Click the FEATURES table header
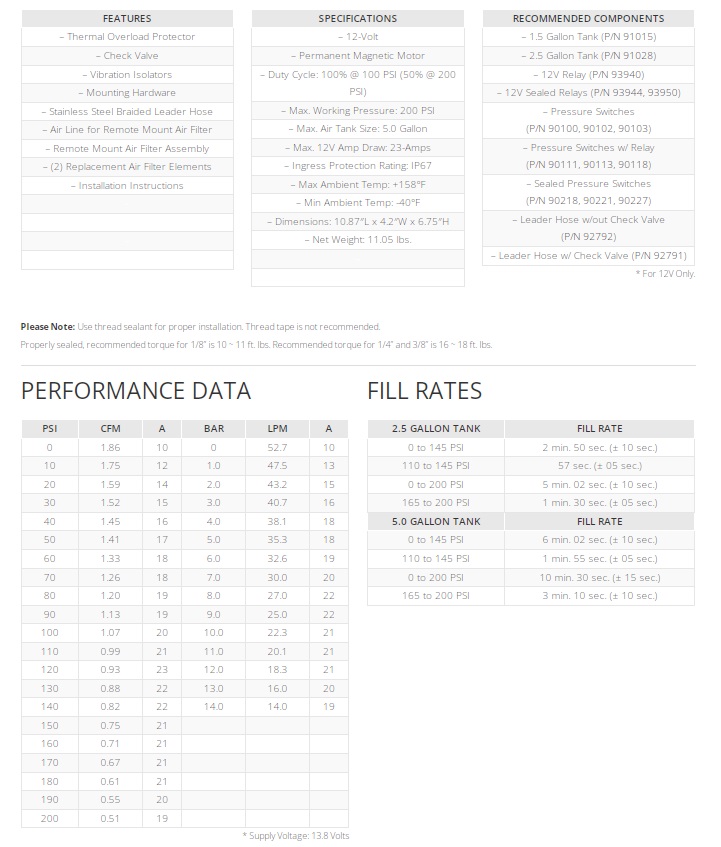This screenshot has height=847, width=721. point(127,18)
